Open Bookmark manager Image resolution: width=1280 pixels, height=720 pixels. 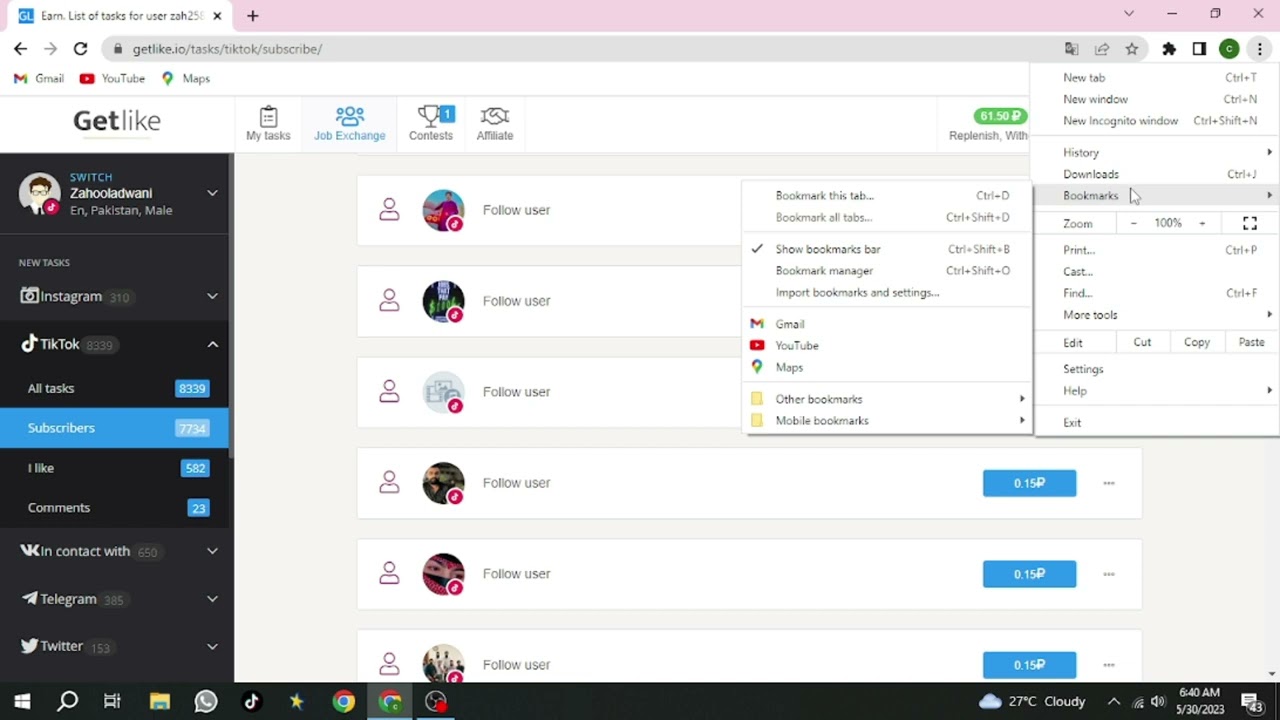click(886, 271)
